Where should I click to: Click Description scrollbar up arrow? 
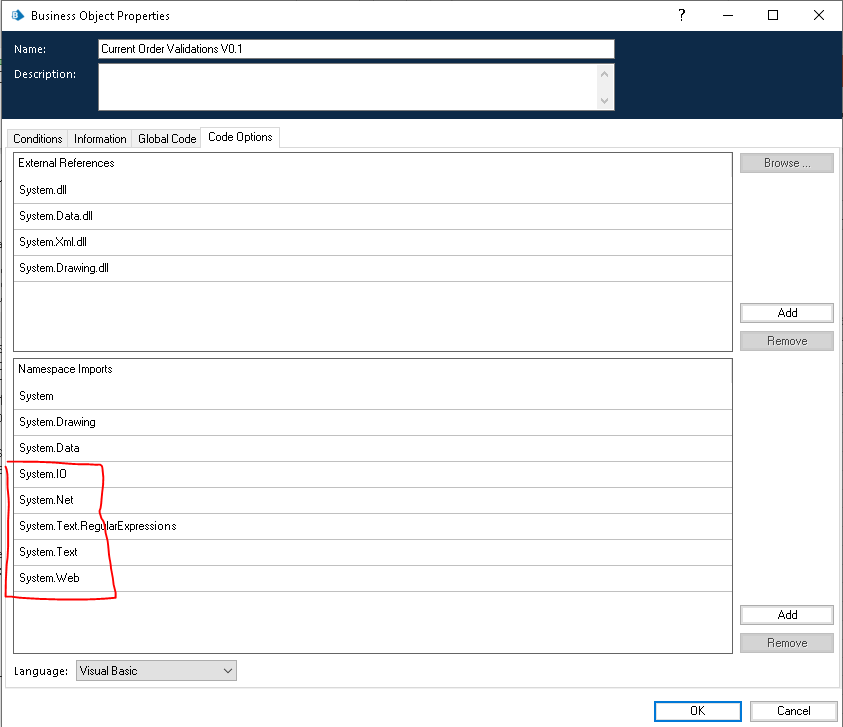point(604,74)
